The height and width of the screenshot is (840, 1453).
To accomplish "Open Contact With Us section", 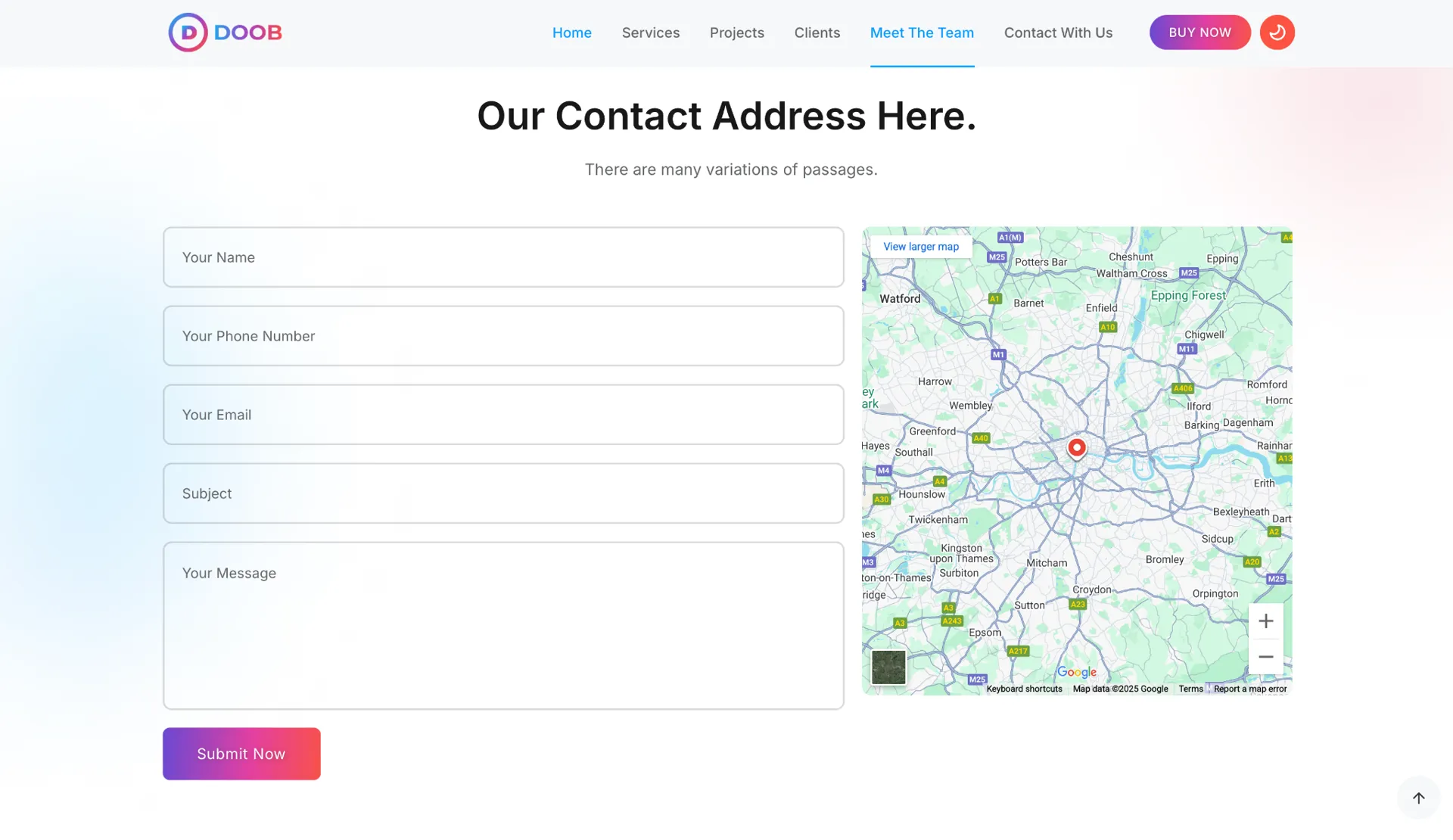I will coord(1058,33).
